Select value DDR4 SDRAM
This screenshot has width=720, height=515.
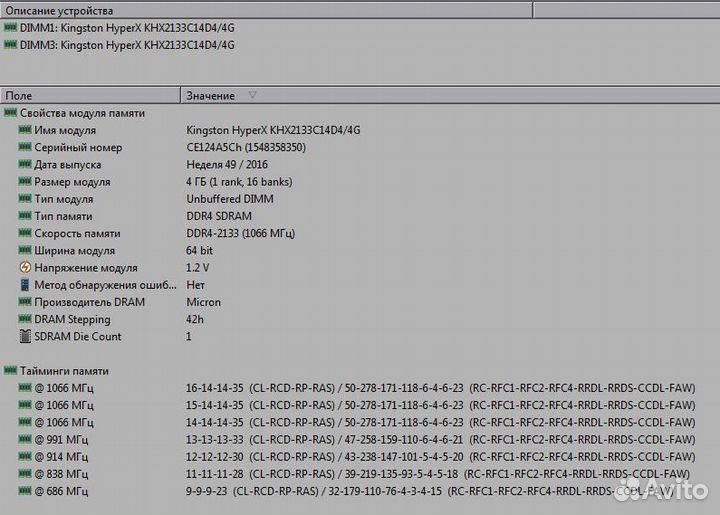pyautogui.click(x=219, y=216)
